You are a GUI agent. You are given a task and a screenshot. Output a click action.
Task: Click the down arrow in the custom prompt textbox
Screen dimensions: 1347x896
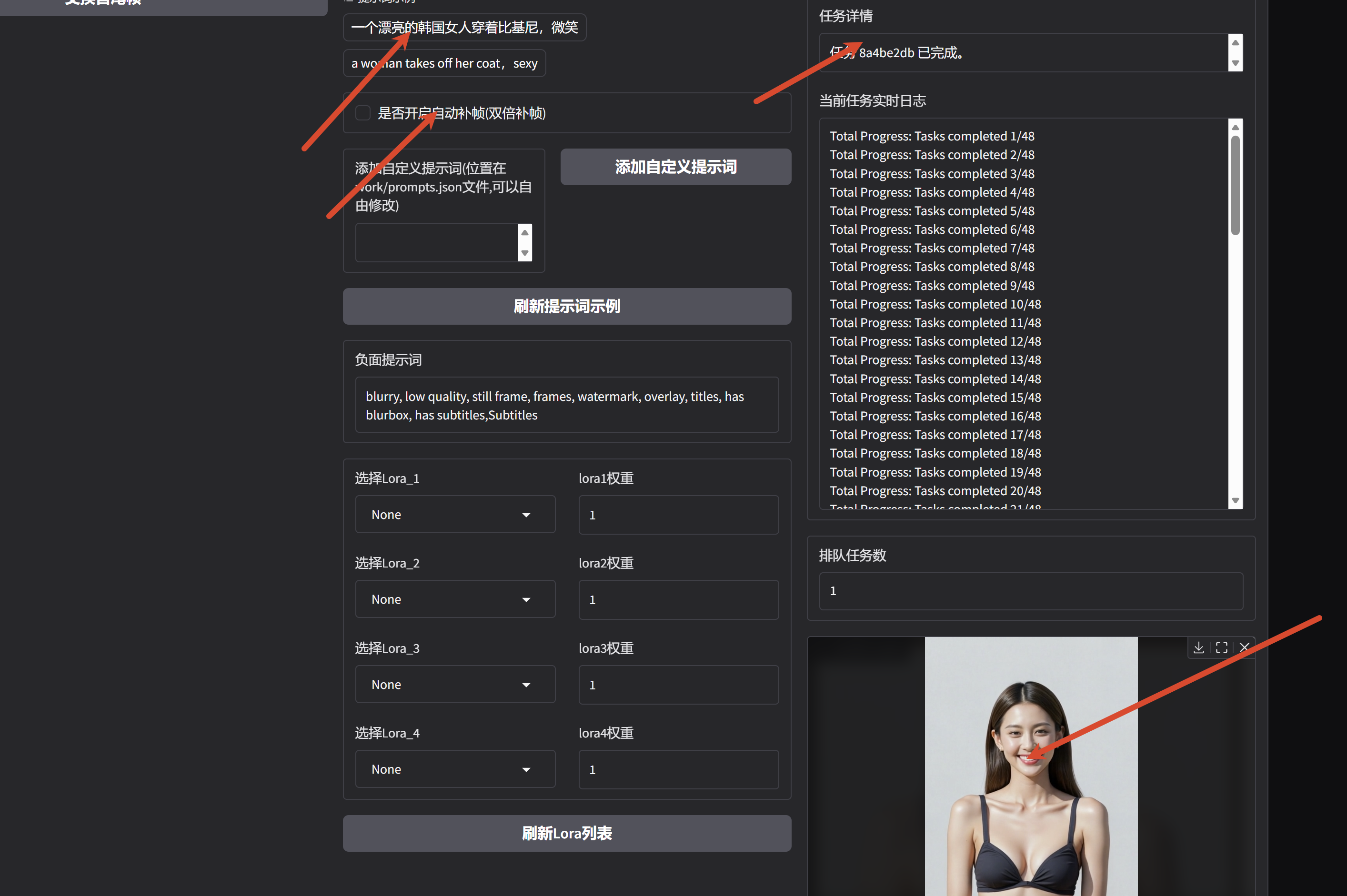point(524,253)
